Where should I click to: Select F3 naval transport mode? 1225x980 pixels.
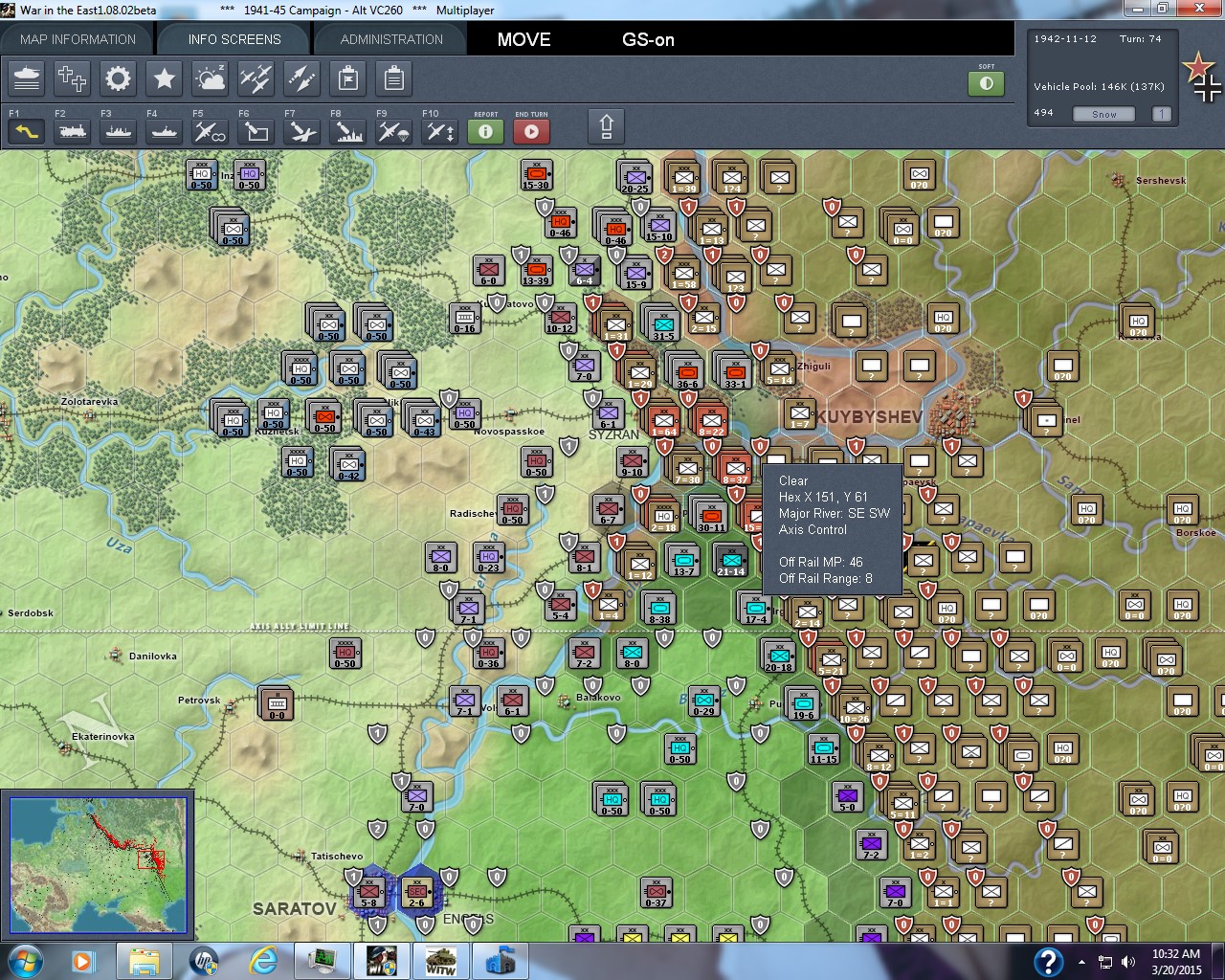[x=119, y=131]
